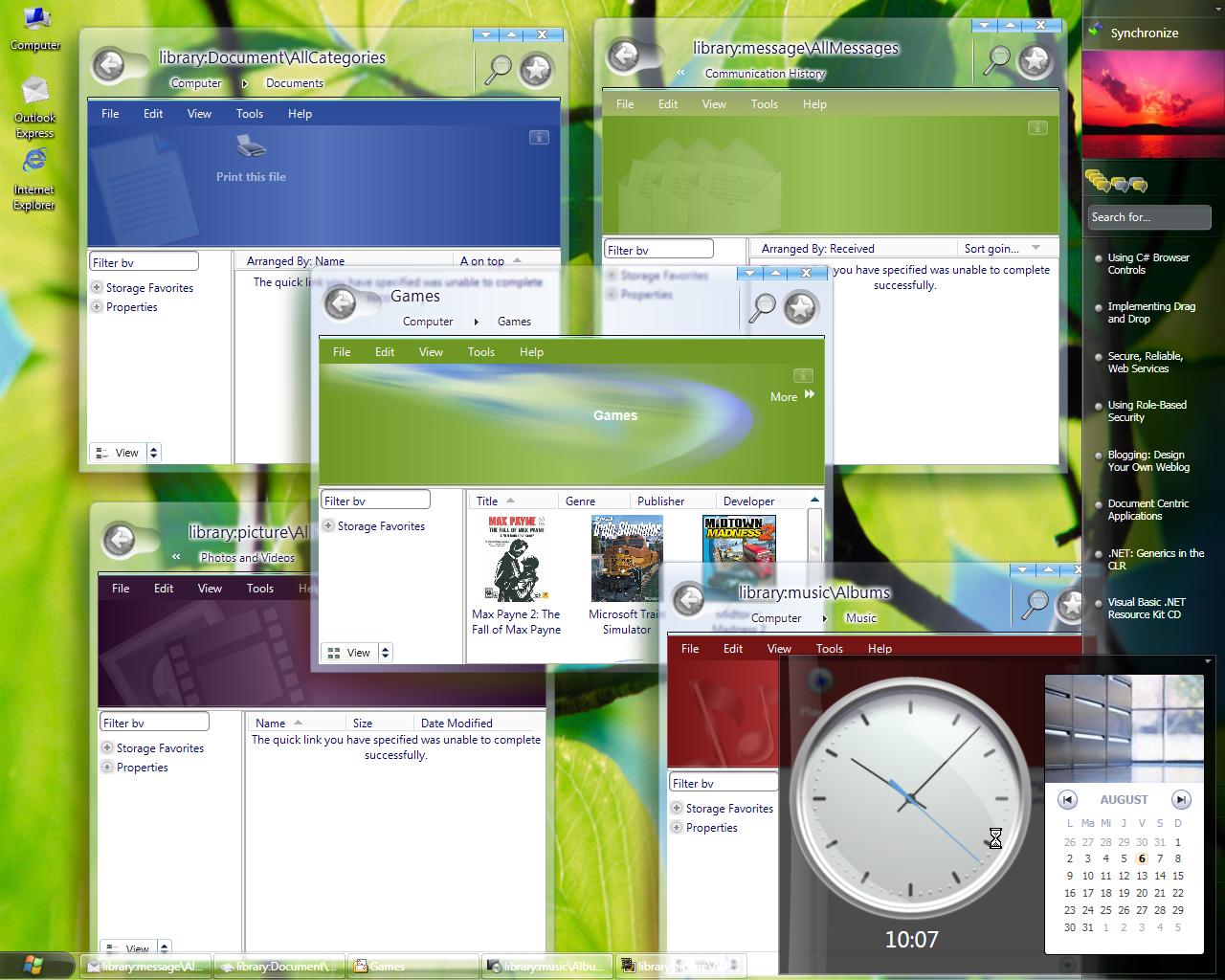Click the chat bubbles icon in the sidebar
Image resolution: width=1225 pixels, height=980 pixels.
point(1116,181)
